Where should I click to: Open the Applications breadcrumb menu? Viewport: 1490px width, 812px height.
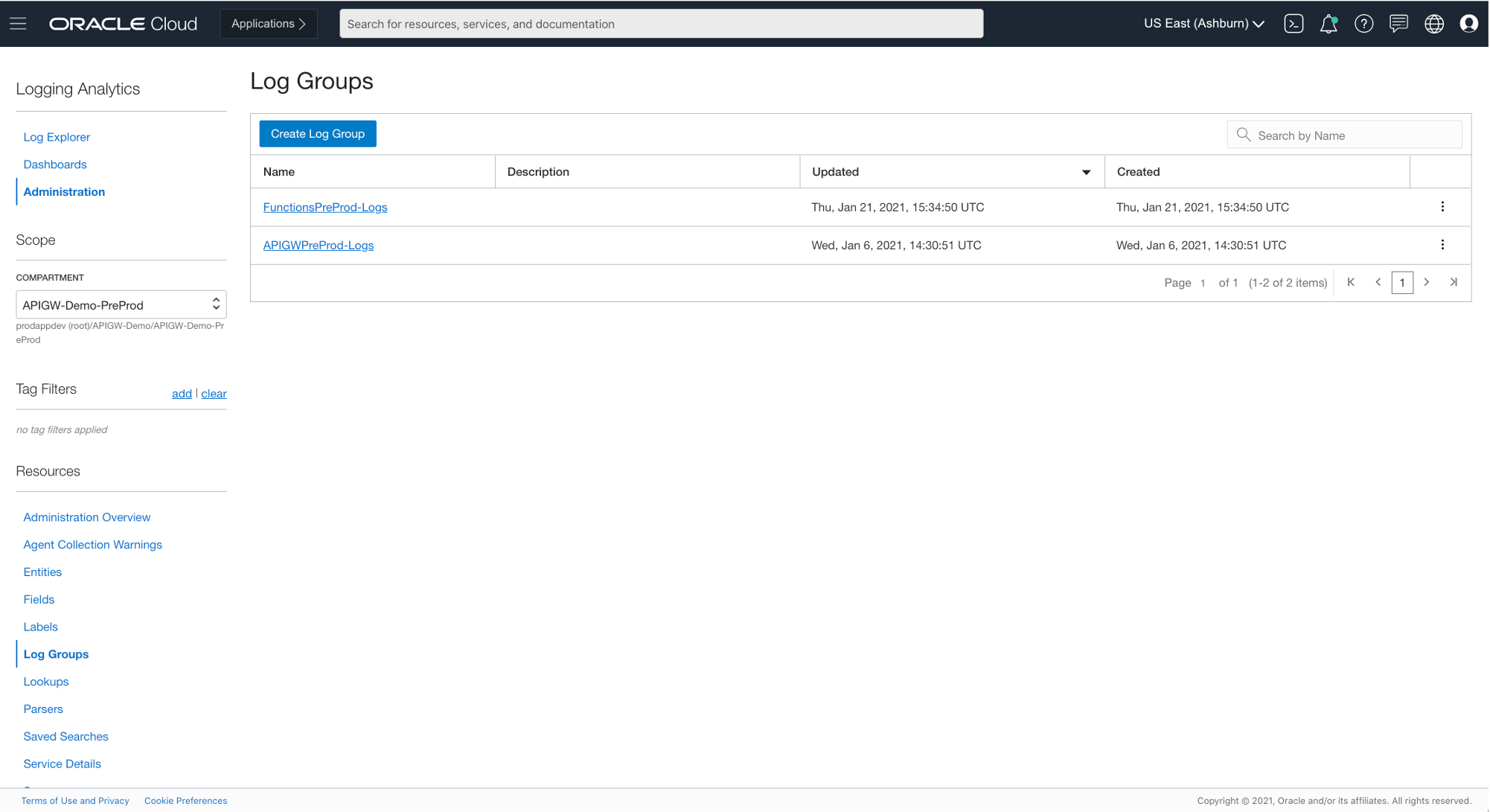pos(268,23)
